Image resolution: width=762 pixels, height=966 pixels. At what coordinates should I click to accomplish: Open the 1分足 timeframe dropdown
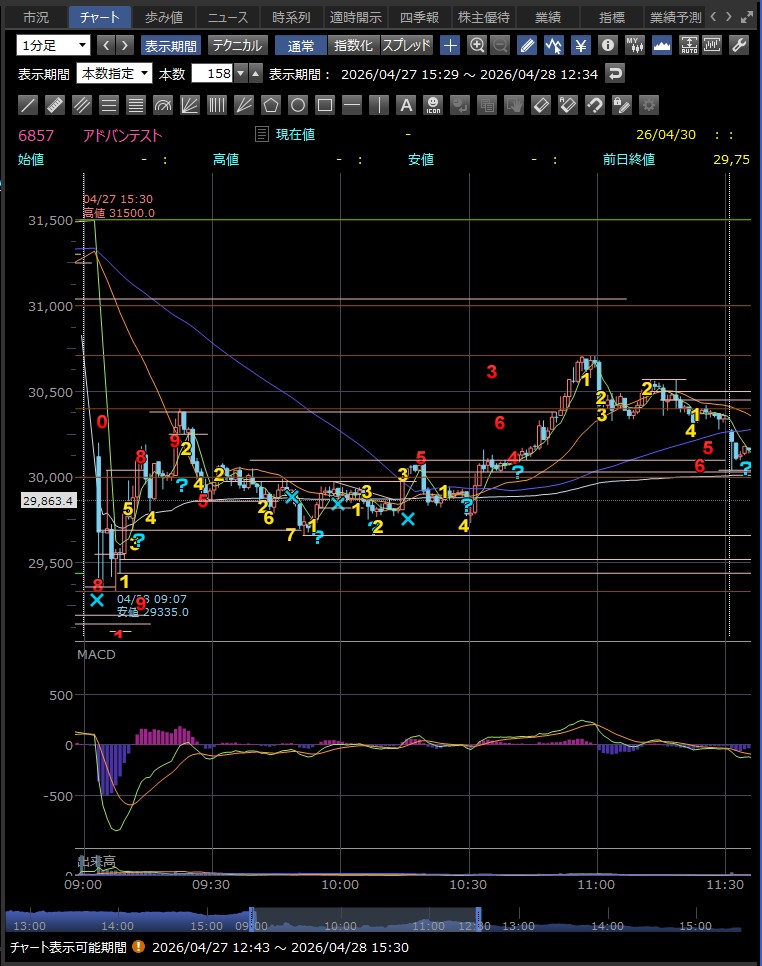pos(54,46)
